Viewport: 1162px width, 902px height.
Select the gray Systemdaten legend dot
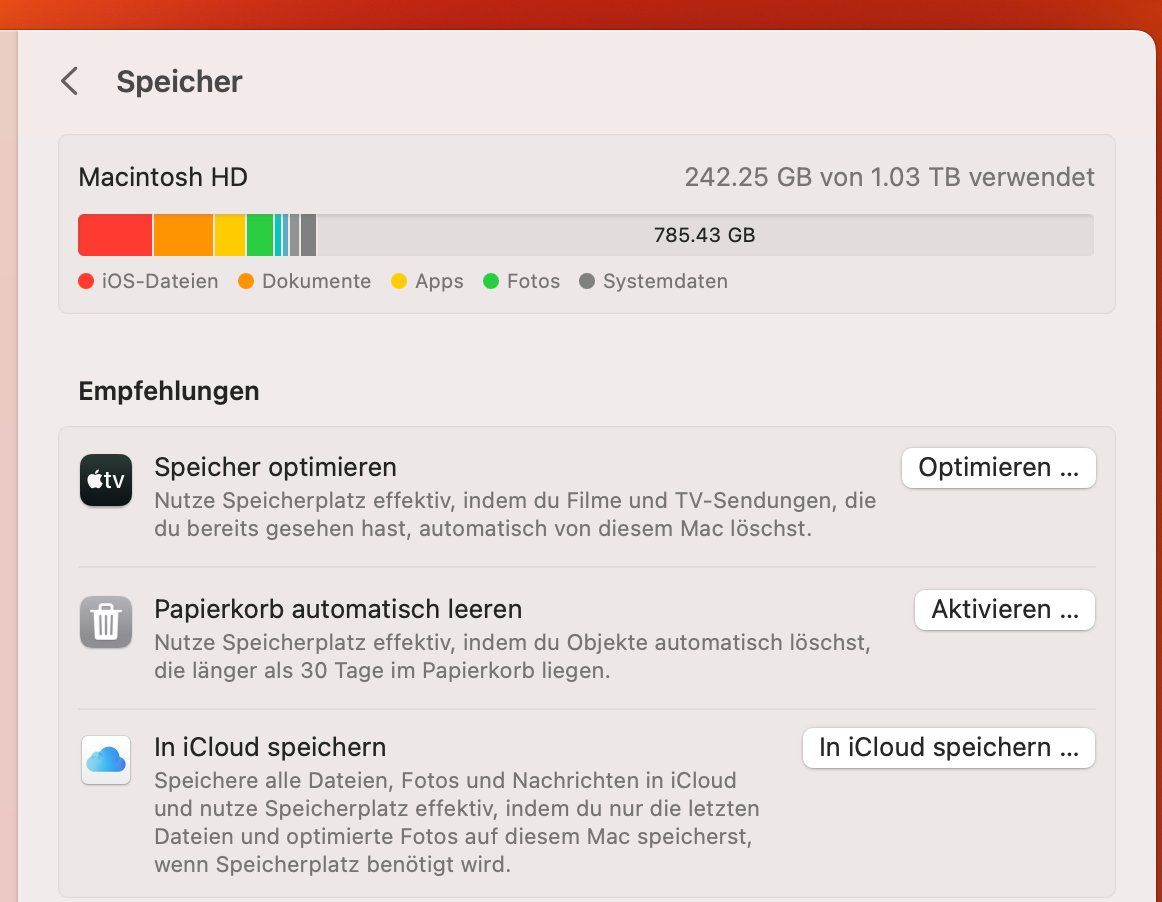point(588,281)
